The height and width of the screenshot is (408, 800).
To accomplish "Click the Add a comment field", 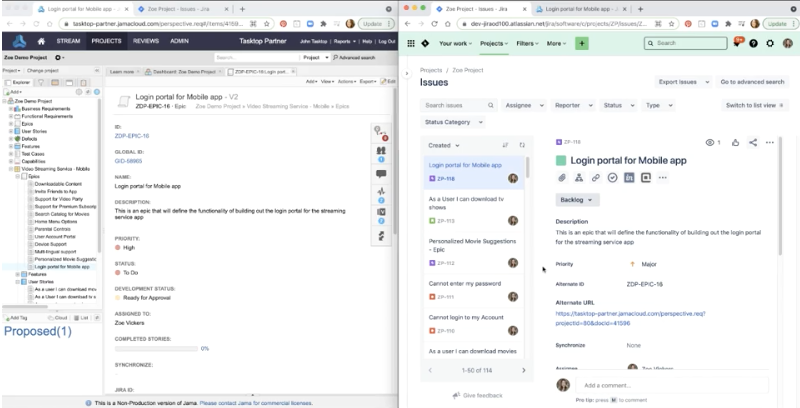I will click(670, 384).
